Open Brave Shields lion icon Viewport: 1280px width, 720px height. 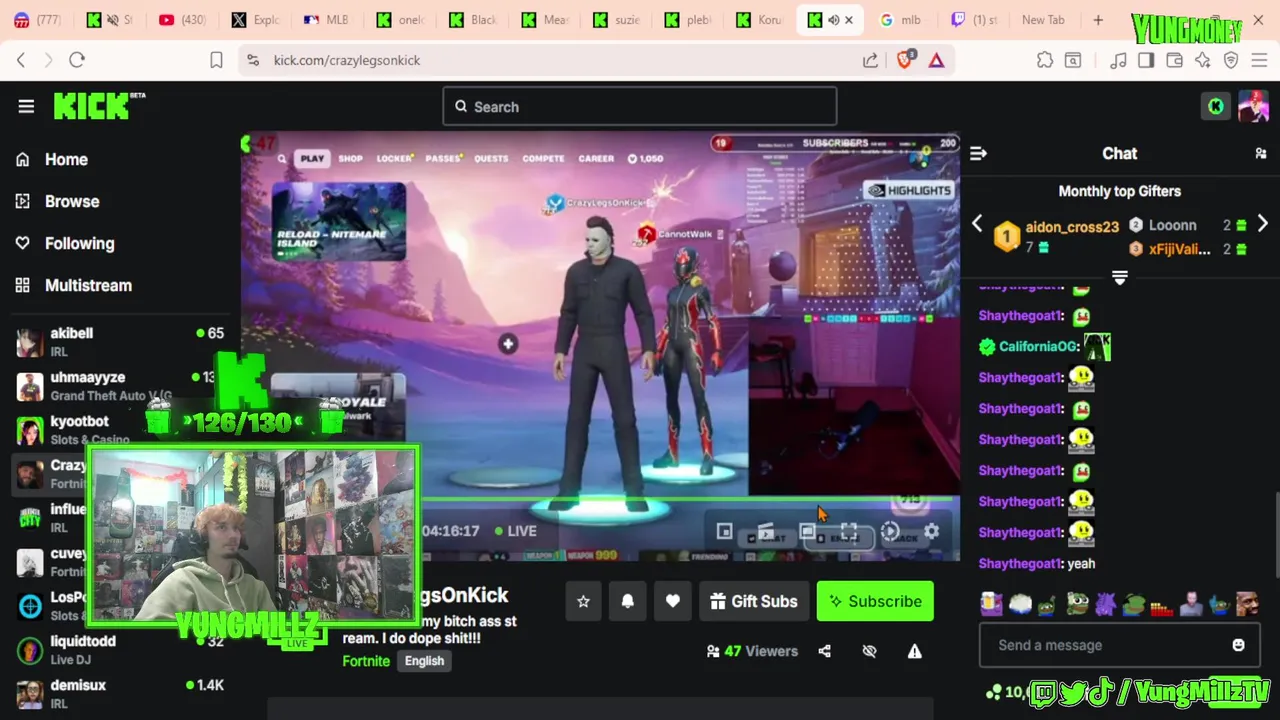pyautogui.click(x=905, y=60)
